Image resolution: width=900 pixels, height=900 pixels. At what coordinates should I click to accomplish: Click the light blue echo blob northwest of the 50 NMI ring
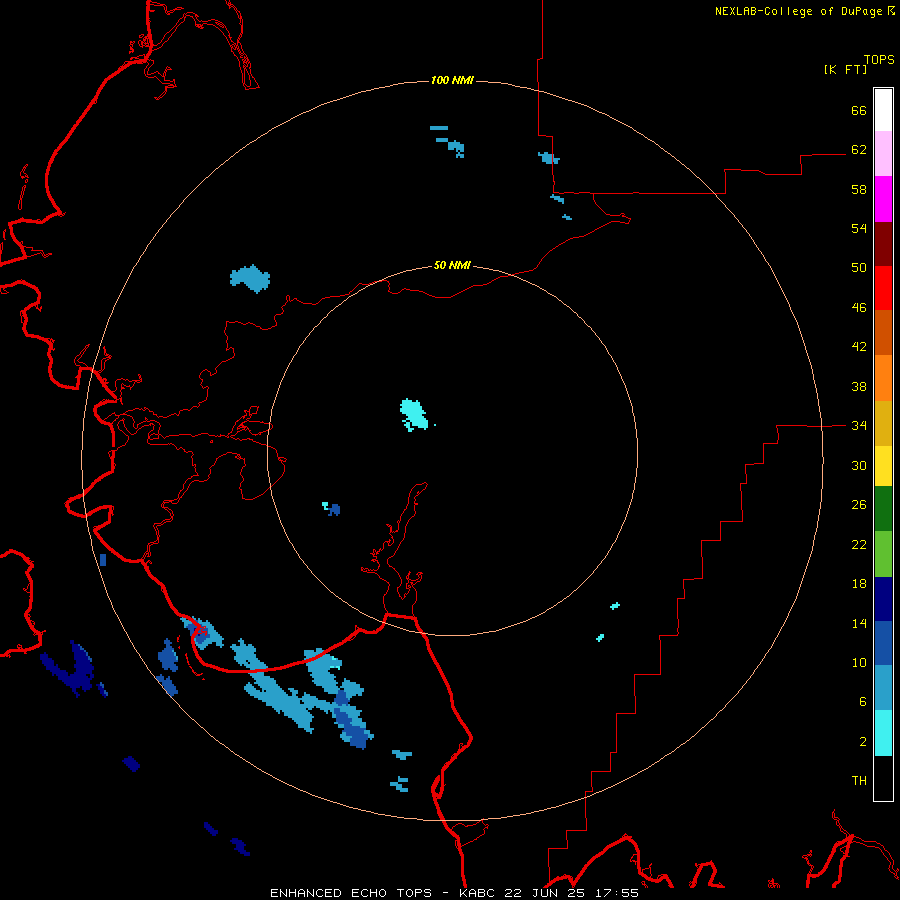(250, 279)
